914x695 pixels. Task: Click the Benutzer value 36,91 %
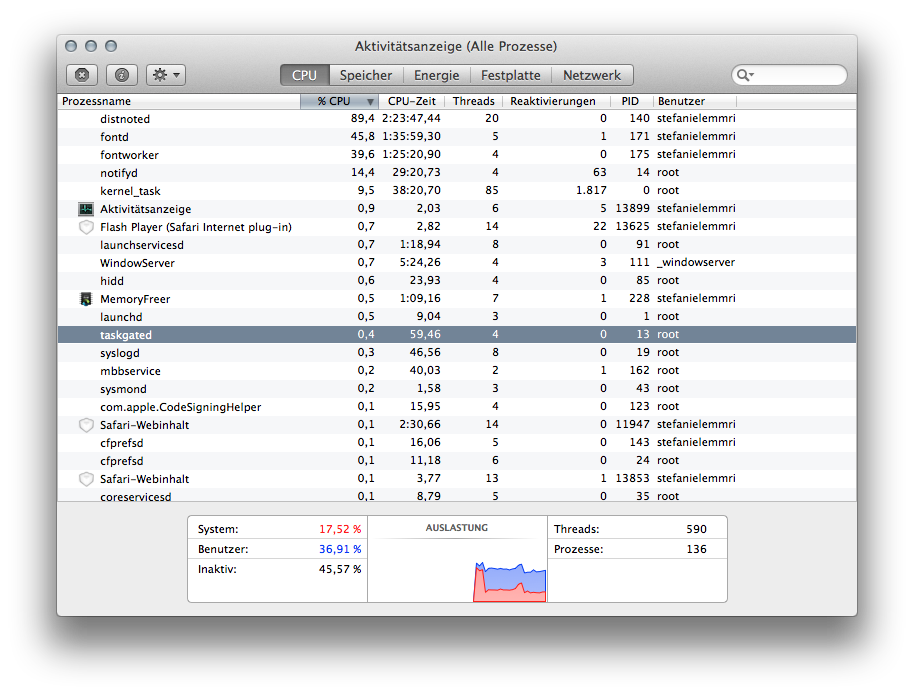(x=340, y=549)
